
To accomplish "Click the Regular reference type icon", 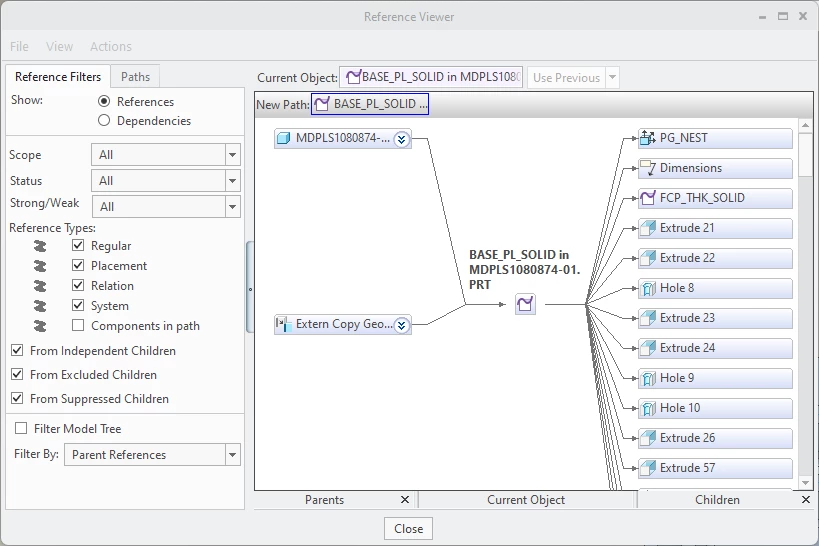I will click(40, 246).
